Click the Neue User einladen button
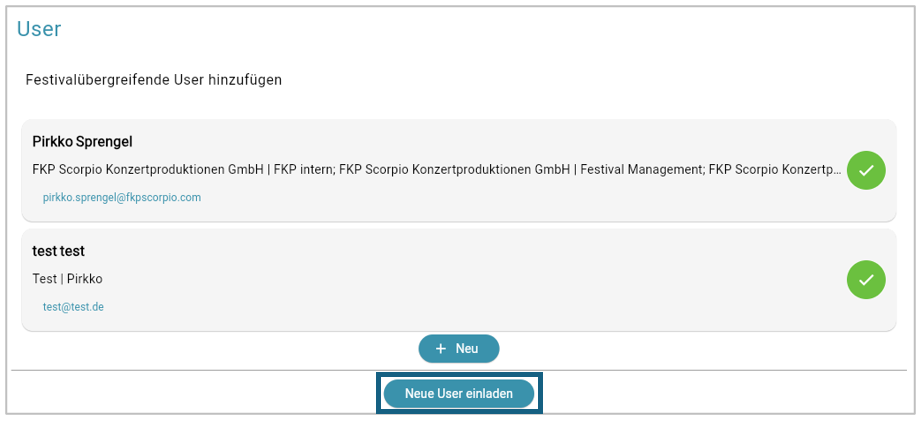Viewport: 921px width, 421px height. [x=459, y=393]
